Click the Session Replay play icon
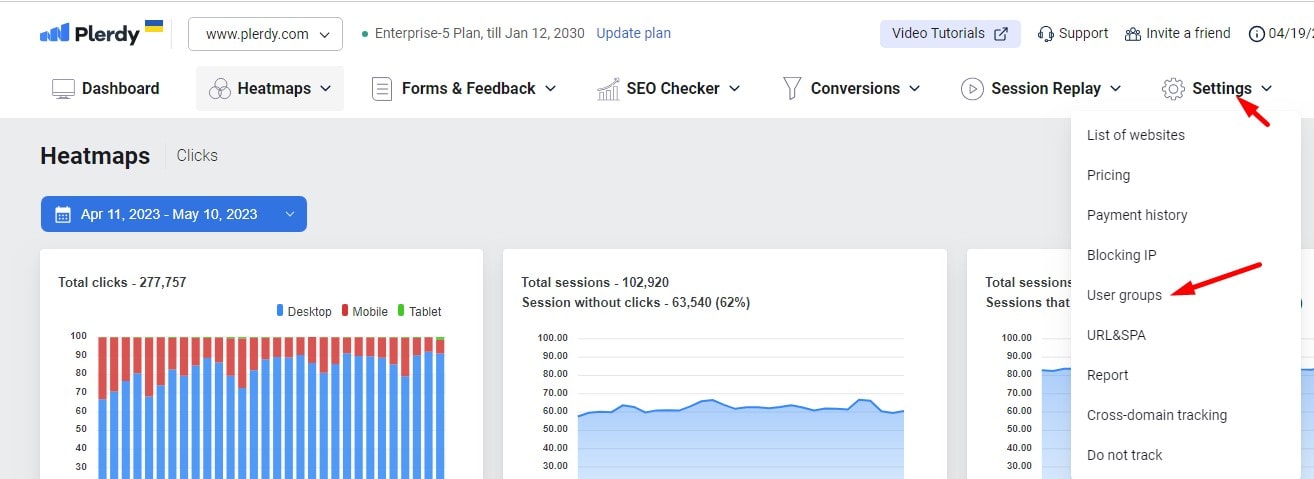 tap(971, 89)
